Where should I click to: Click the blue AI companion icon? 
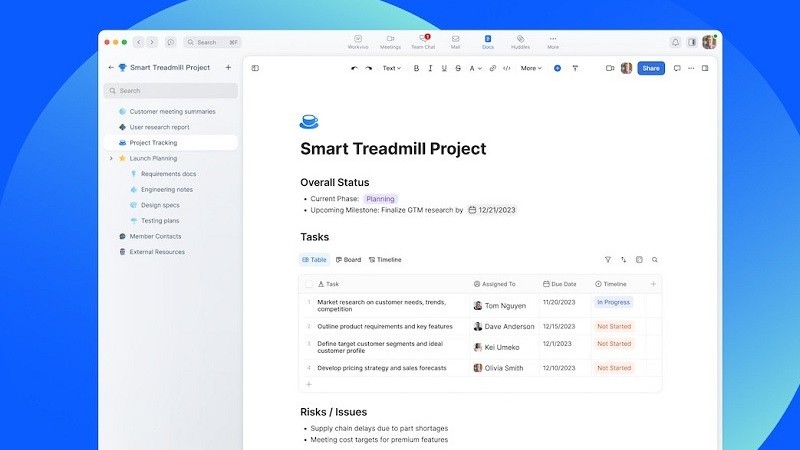(557, 68)
